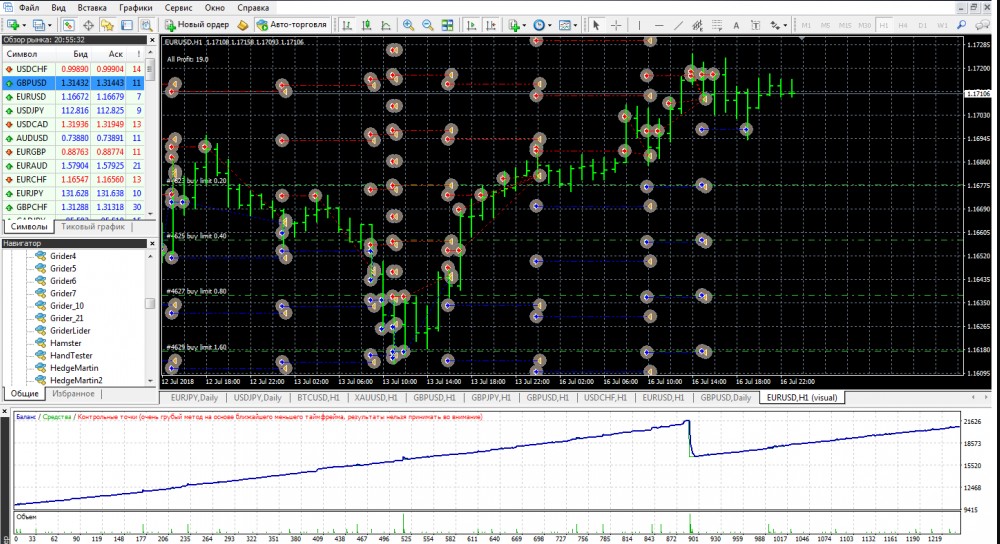
Task: Select the Crosshair tool
Action: 616,25
